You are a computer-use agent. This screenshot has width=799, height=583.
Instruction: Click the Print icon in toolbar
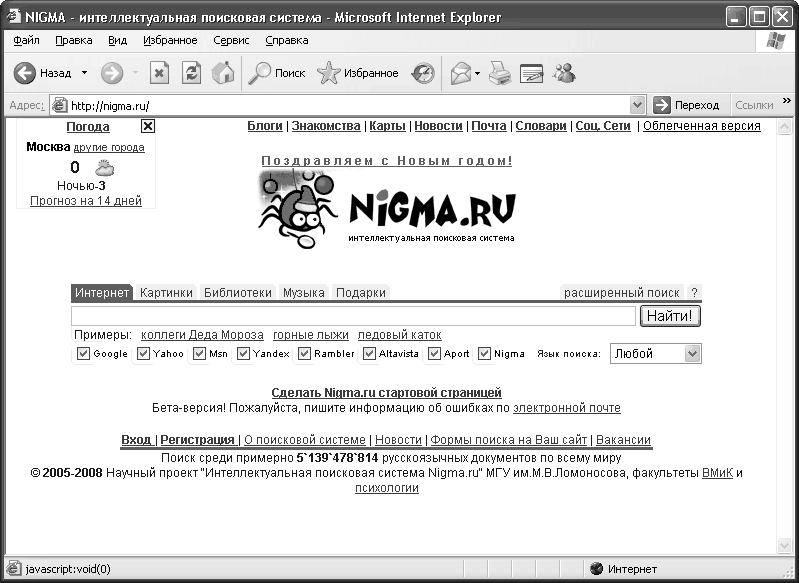pos(500,73)
